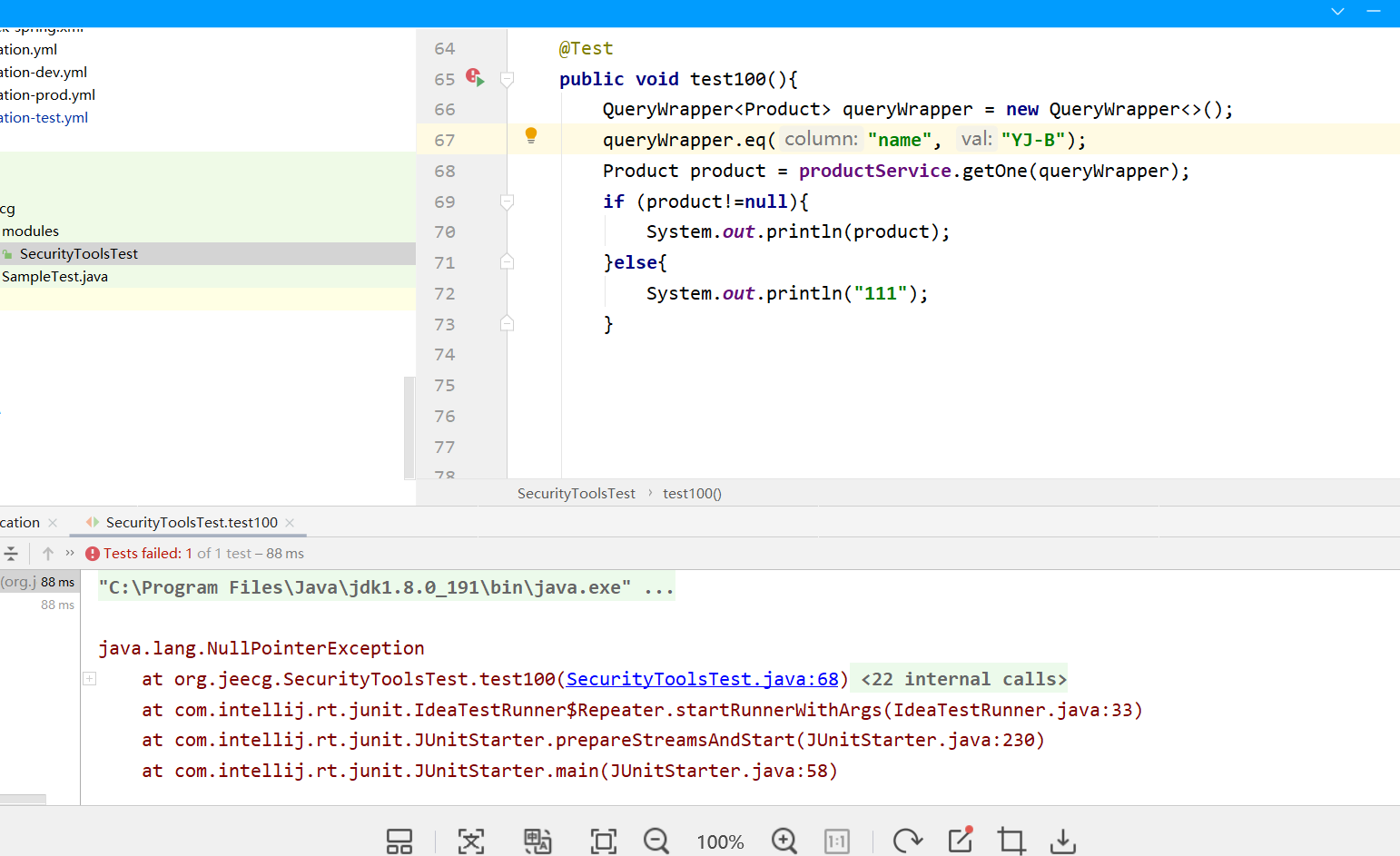This screenshot has height=856, width=1400.
Task: Click the 1:1 actual size icon
Action: pos(837,841)
